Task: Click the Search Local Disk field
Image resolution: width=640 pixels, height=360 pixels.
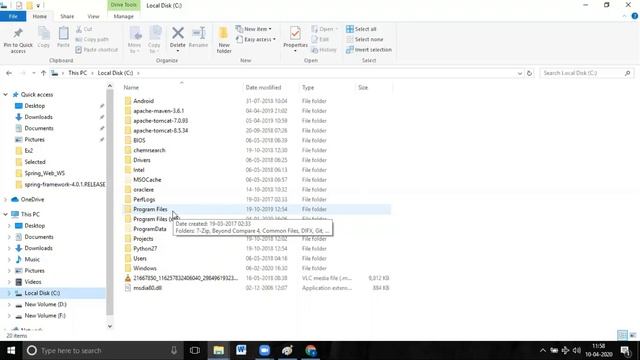Action: point(587,73)
